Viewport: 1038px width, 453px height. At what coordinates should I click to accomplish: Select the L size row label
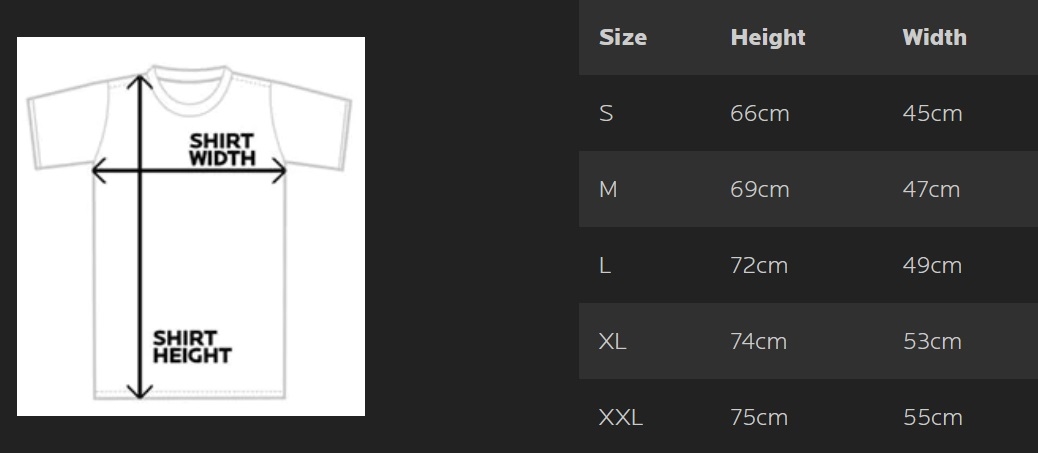605,266
